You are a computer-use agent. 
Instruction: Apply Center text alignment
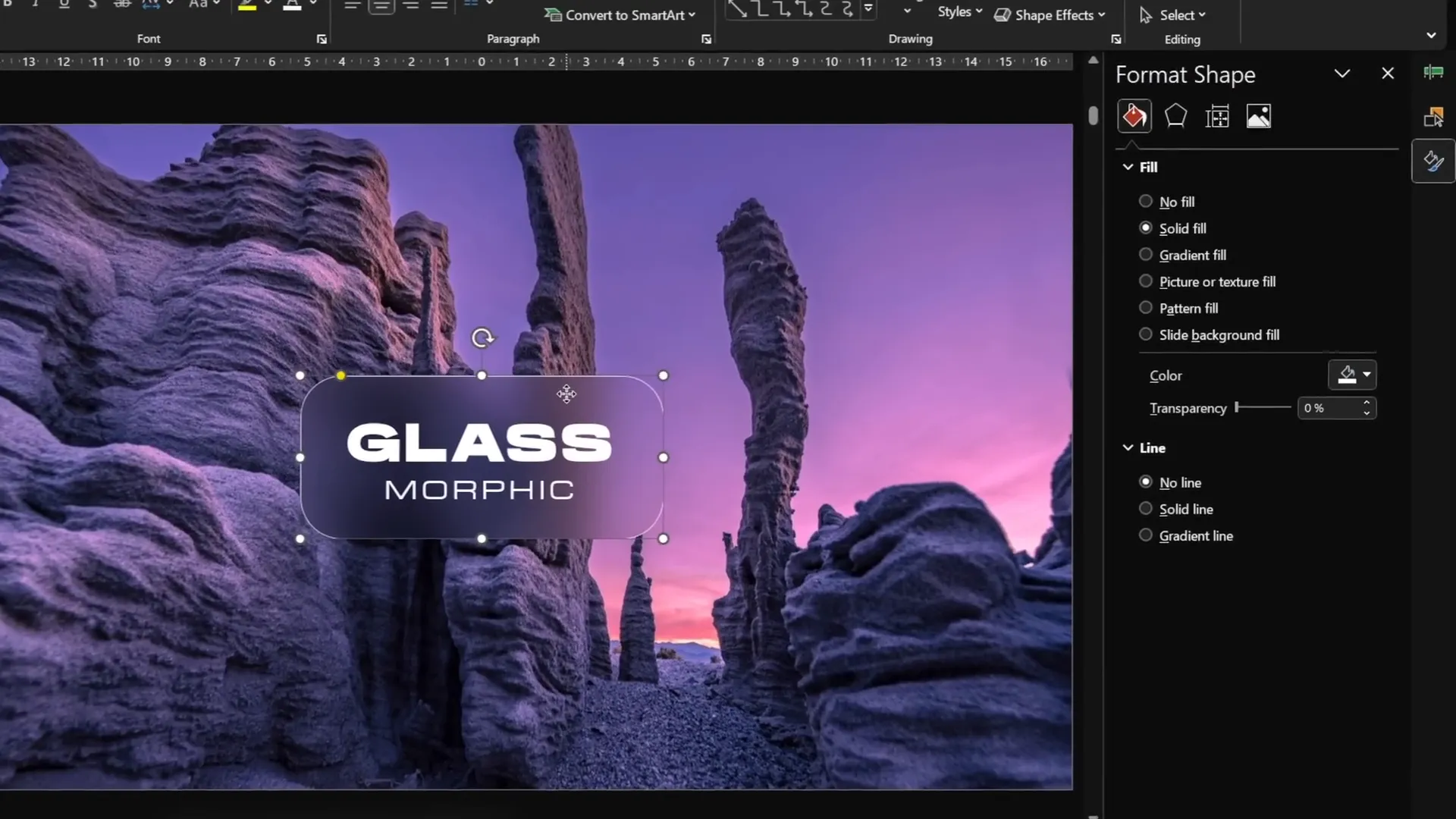click(x=381, y=5)
